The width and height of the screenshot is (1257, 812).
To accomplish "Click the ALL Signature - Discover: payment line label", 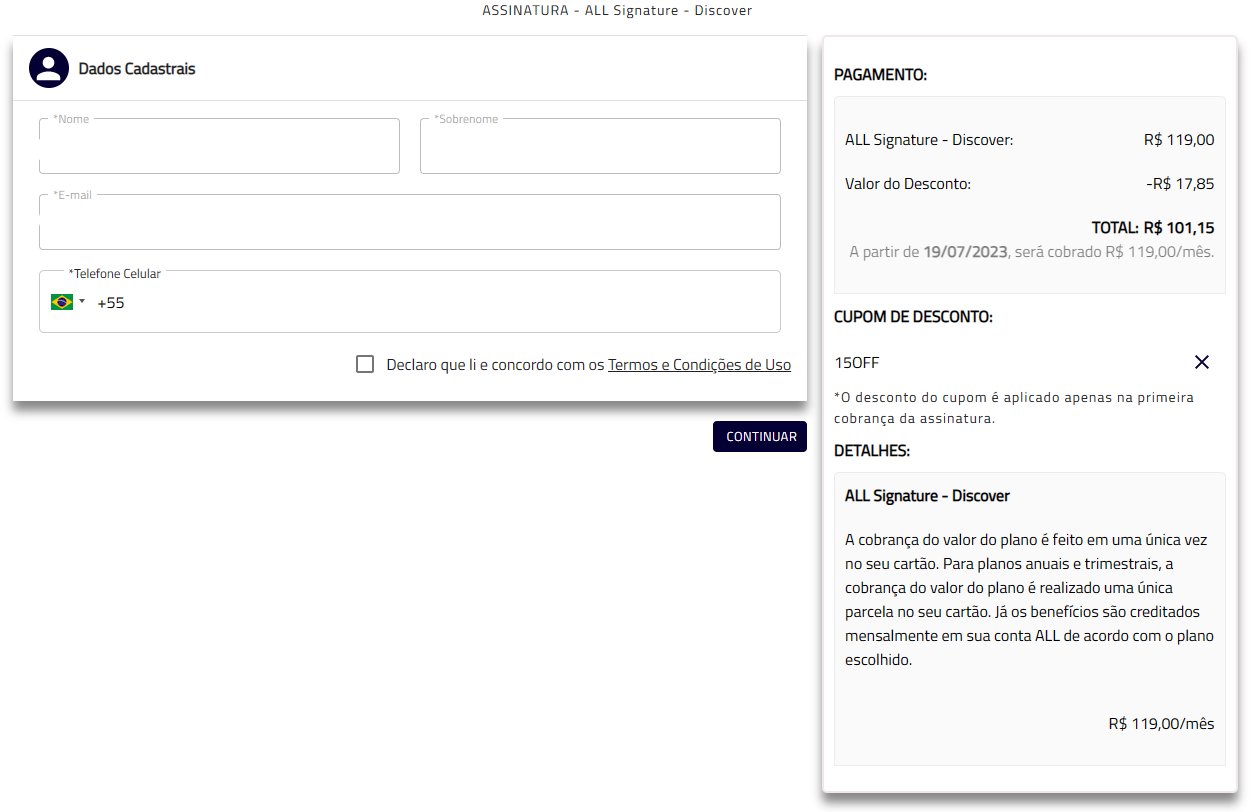I will [x=929, y=140].
